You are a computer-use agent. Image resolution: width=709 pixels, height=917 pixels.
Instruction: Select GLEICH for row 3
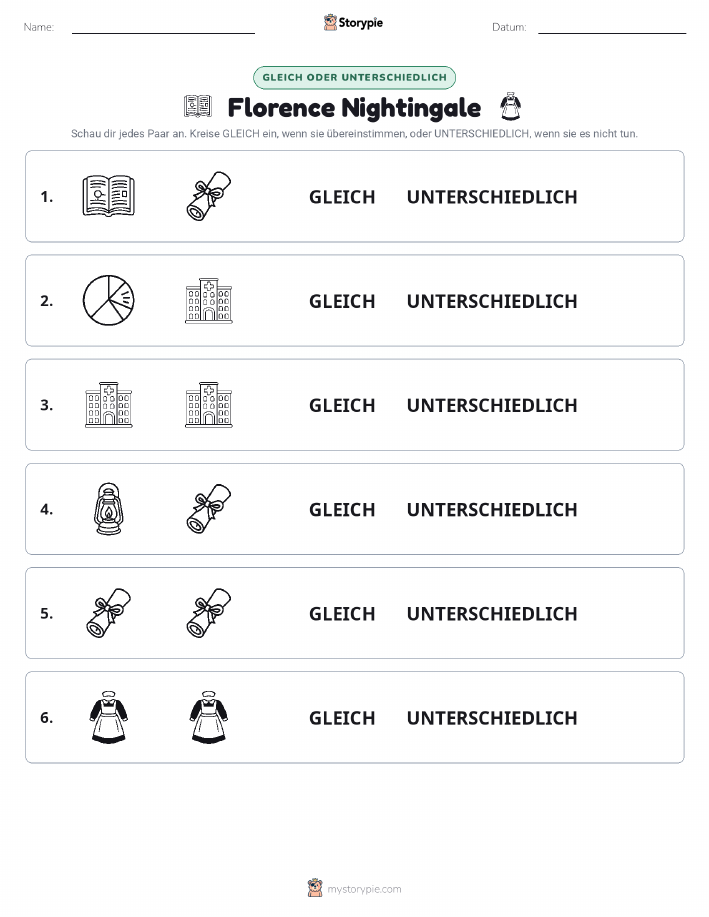click(342, 405)
